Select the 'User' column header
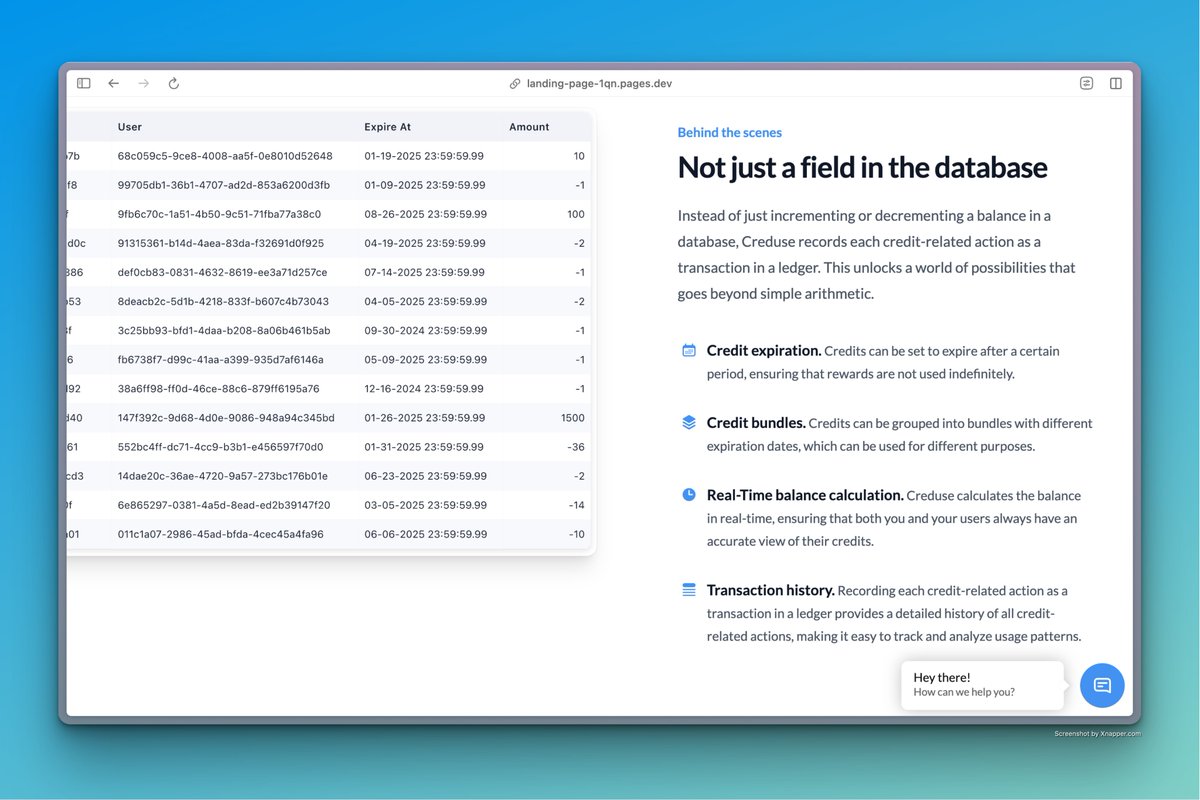 click(x=130, y=127)
